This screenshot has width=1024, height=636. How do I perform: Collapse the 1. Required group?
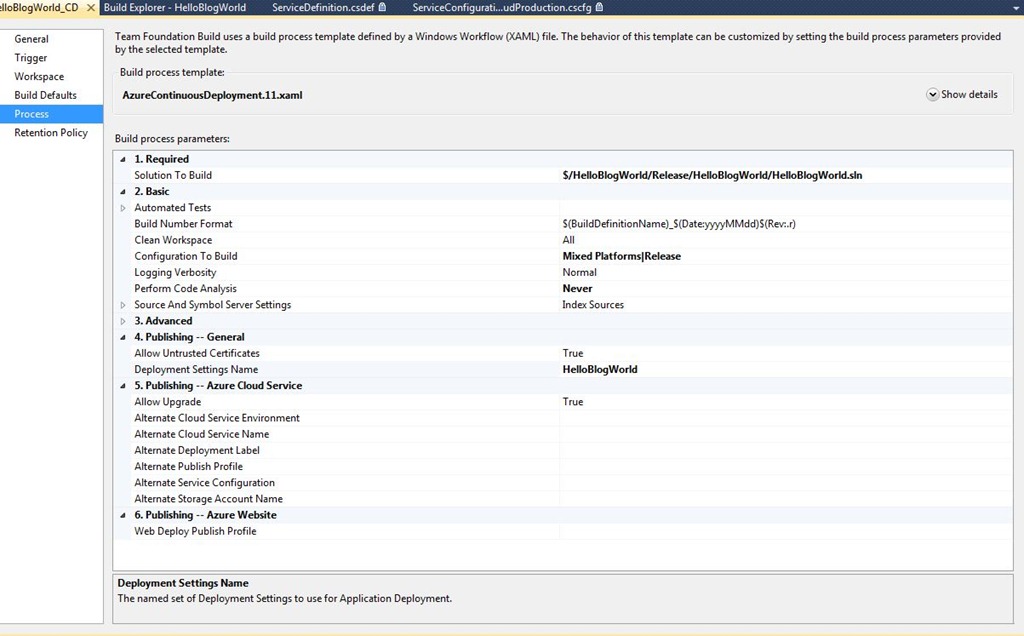click(x=123, y=159)
